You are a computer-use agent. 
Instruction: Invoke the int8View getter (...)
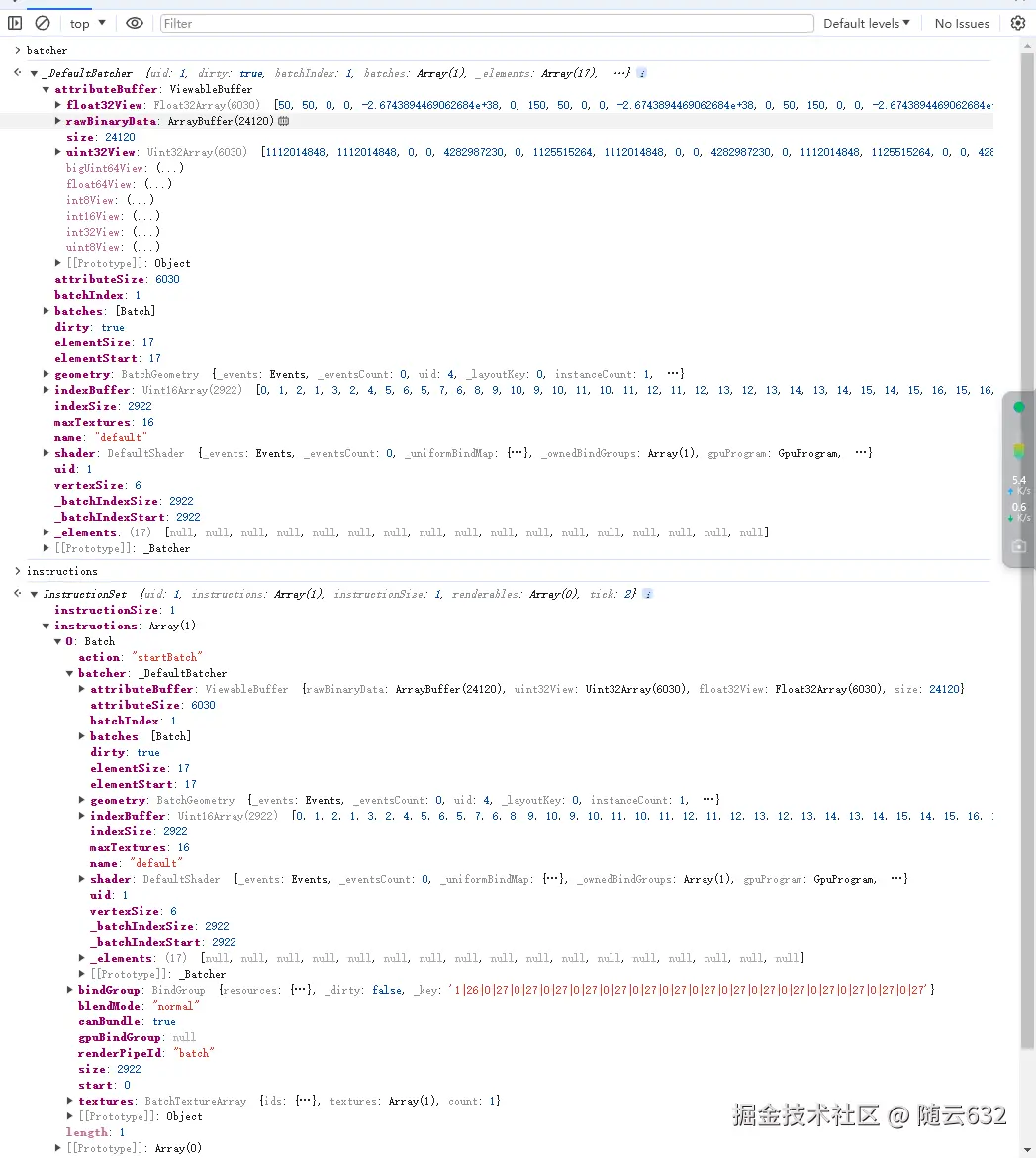(x=140, y=199)
